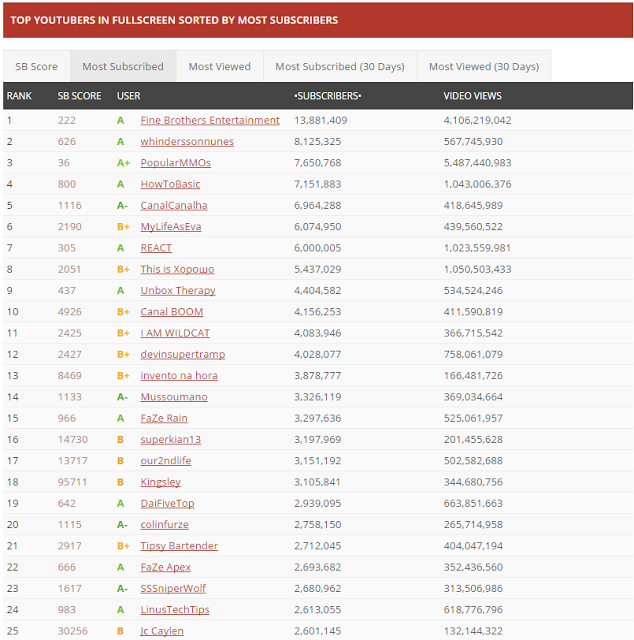634x640 pixels.
Task: Open MyLifeAsEva channel link
Action: pyautogui.click(x=171, y=227)
